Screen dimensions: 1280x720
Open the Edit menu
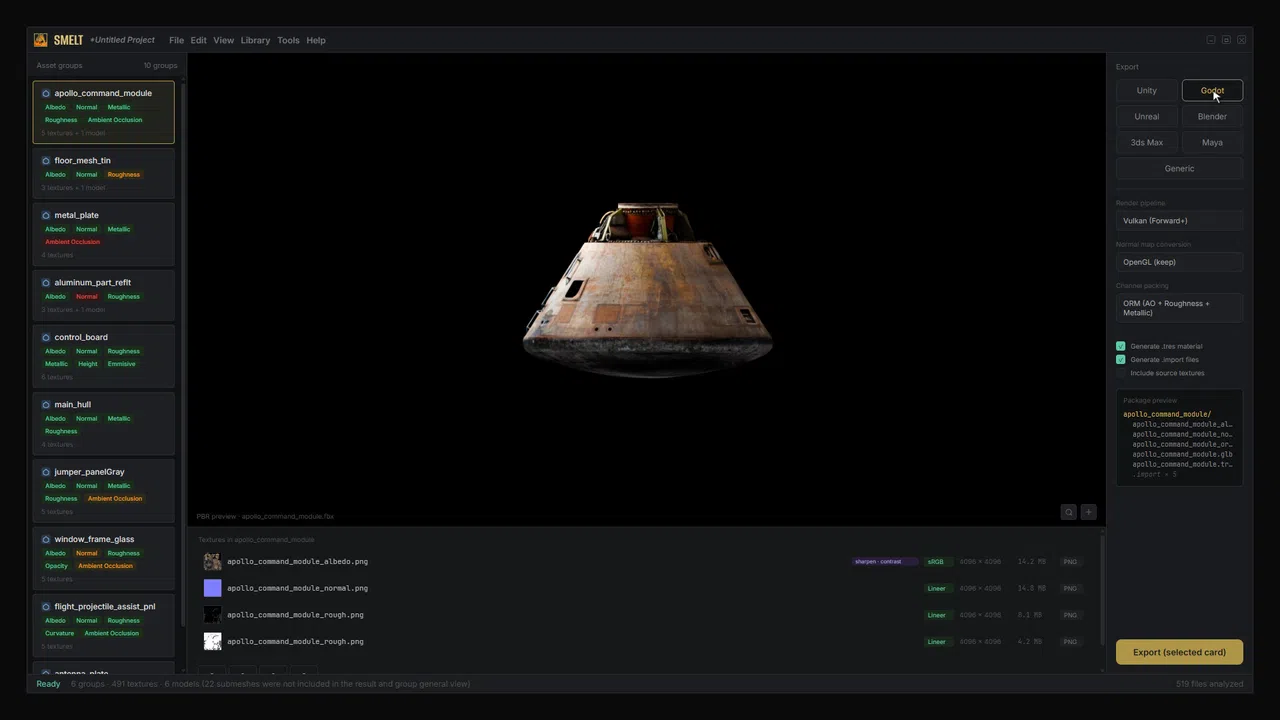198,40
